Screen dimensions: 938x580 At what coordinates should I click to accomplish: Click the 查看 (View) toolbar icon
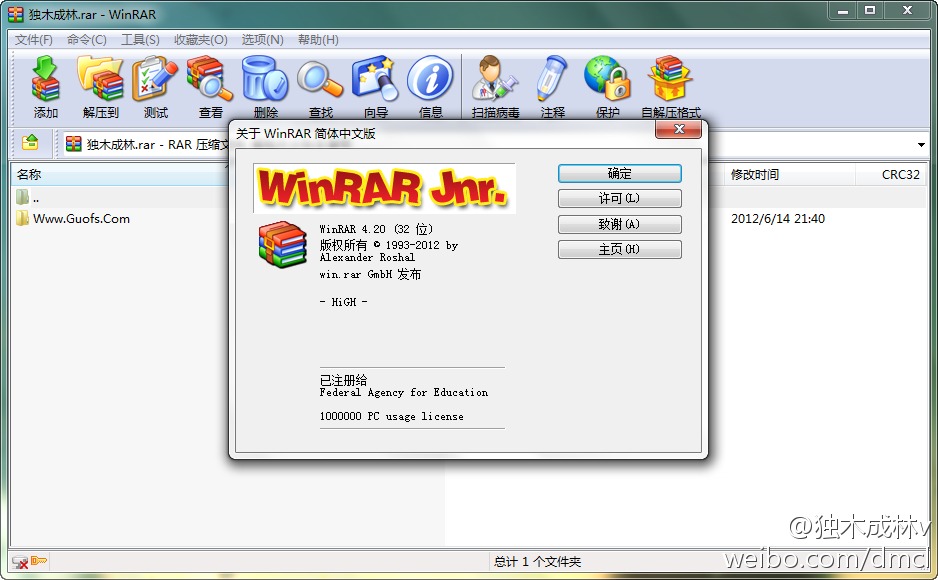click(210, 78)
